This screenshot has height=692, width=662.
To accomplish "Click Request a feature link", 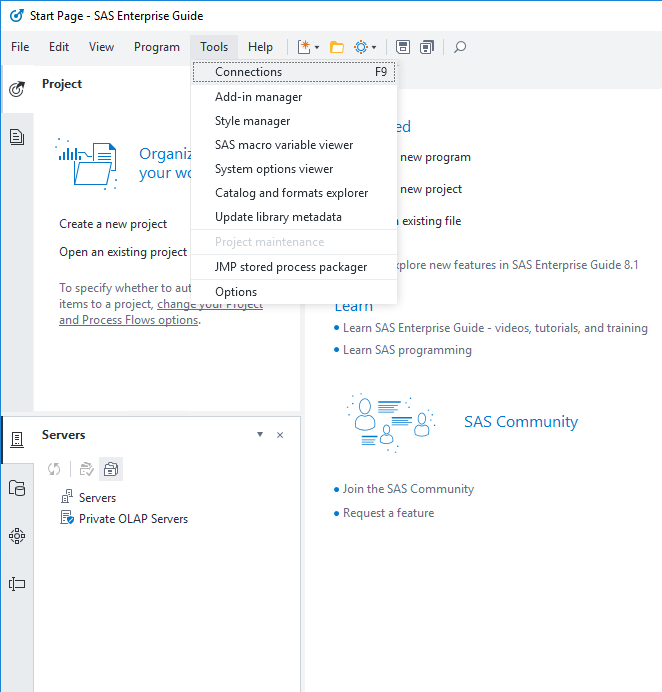I will coord(388,513).
